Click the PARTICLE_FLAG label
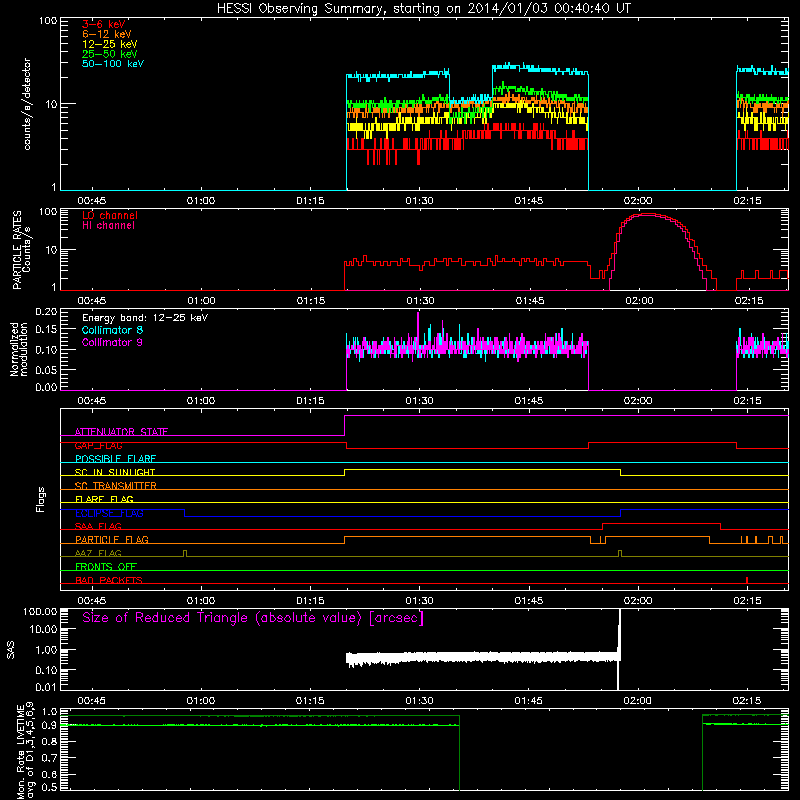This screenshot has height=800, width=800. click(112, 539)
